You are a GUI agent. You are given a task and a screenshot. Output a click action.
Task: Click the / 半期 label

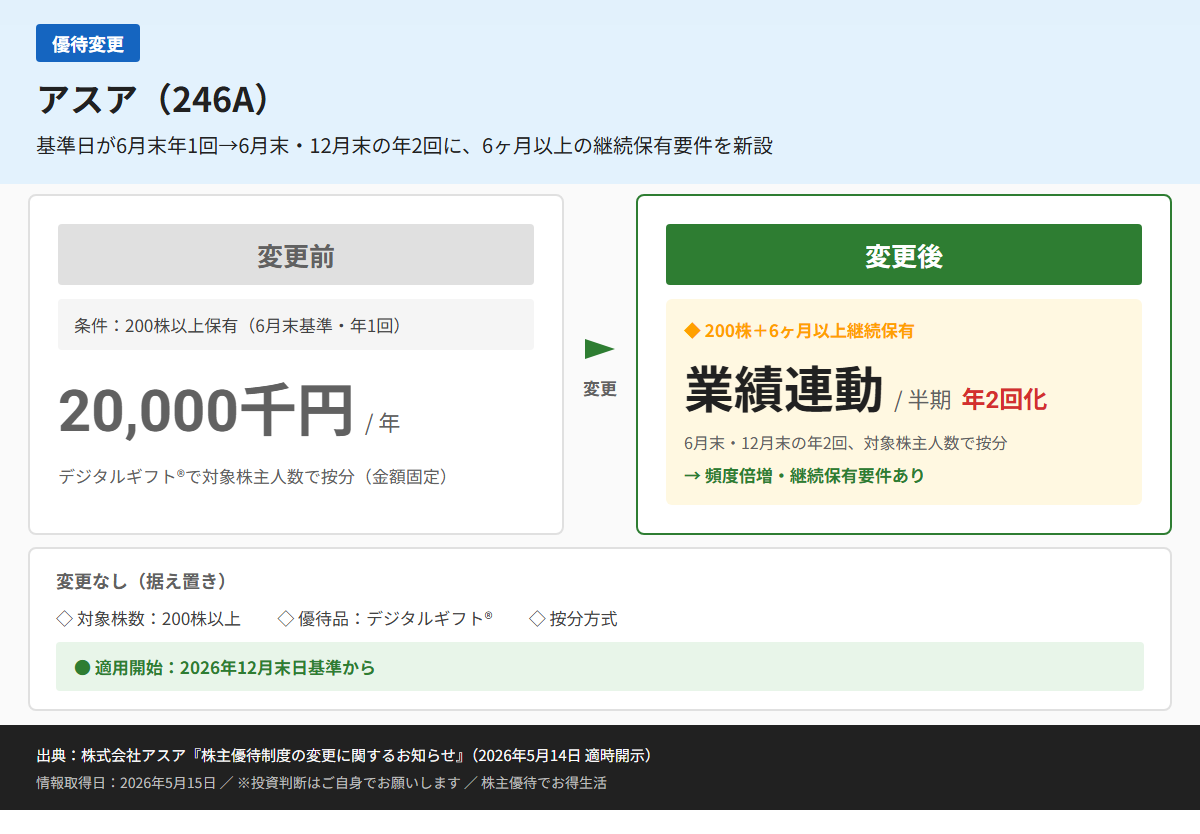click(923, 401)
